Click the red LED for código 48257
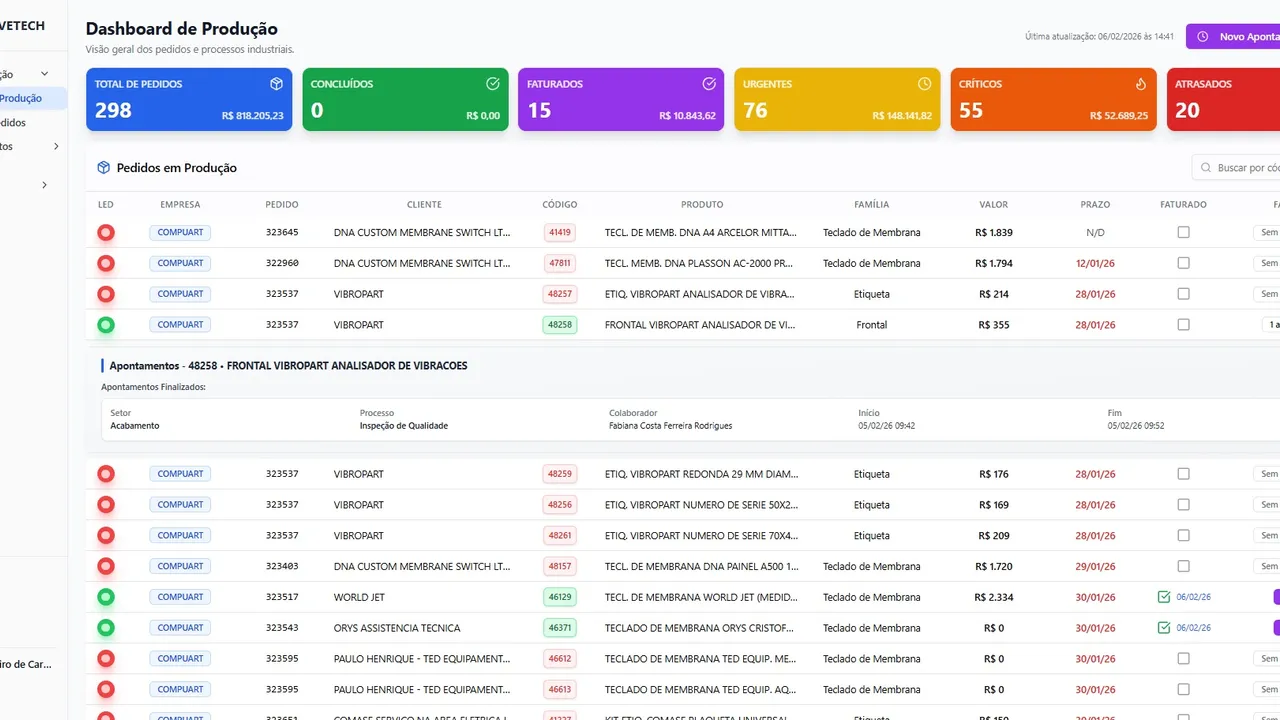The image size is (1280, 720). pos(106,295)
